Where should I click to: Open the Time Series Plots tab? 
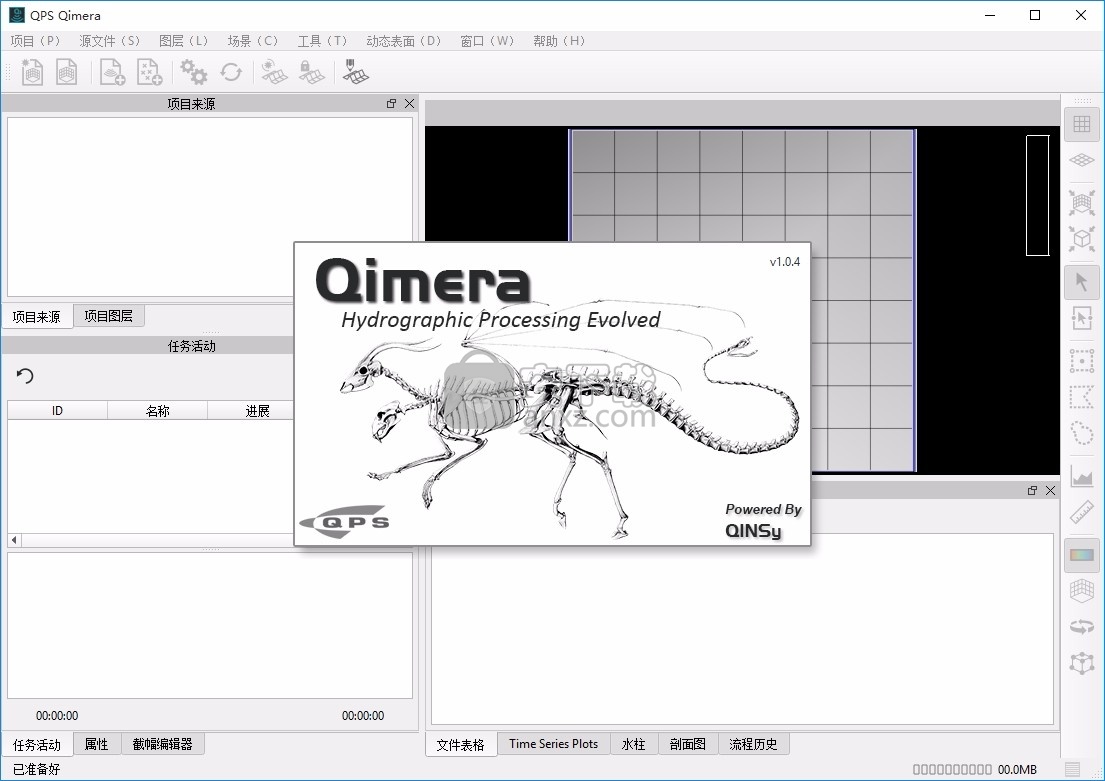point(553,744)
